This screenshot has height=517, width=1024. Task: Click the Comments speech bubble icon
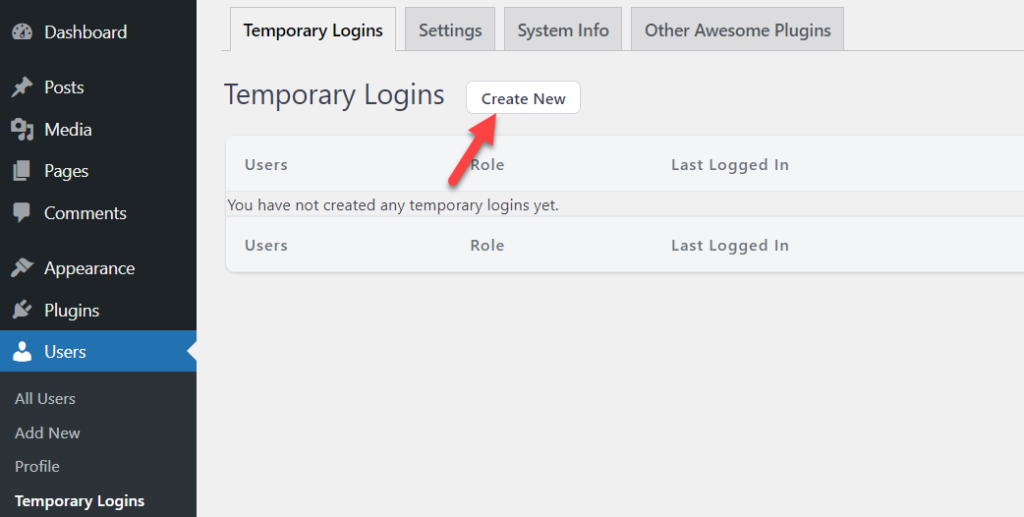(x=22, y=213)
